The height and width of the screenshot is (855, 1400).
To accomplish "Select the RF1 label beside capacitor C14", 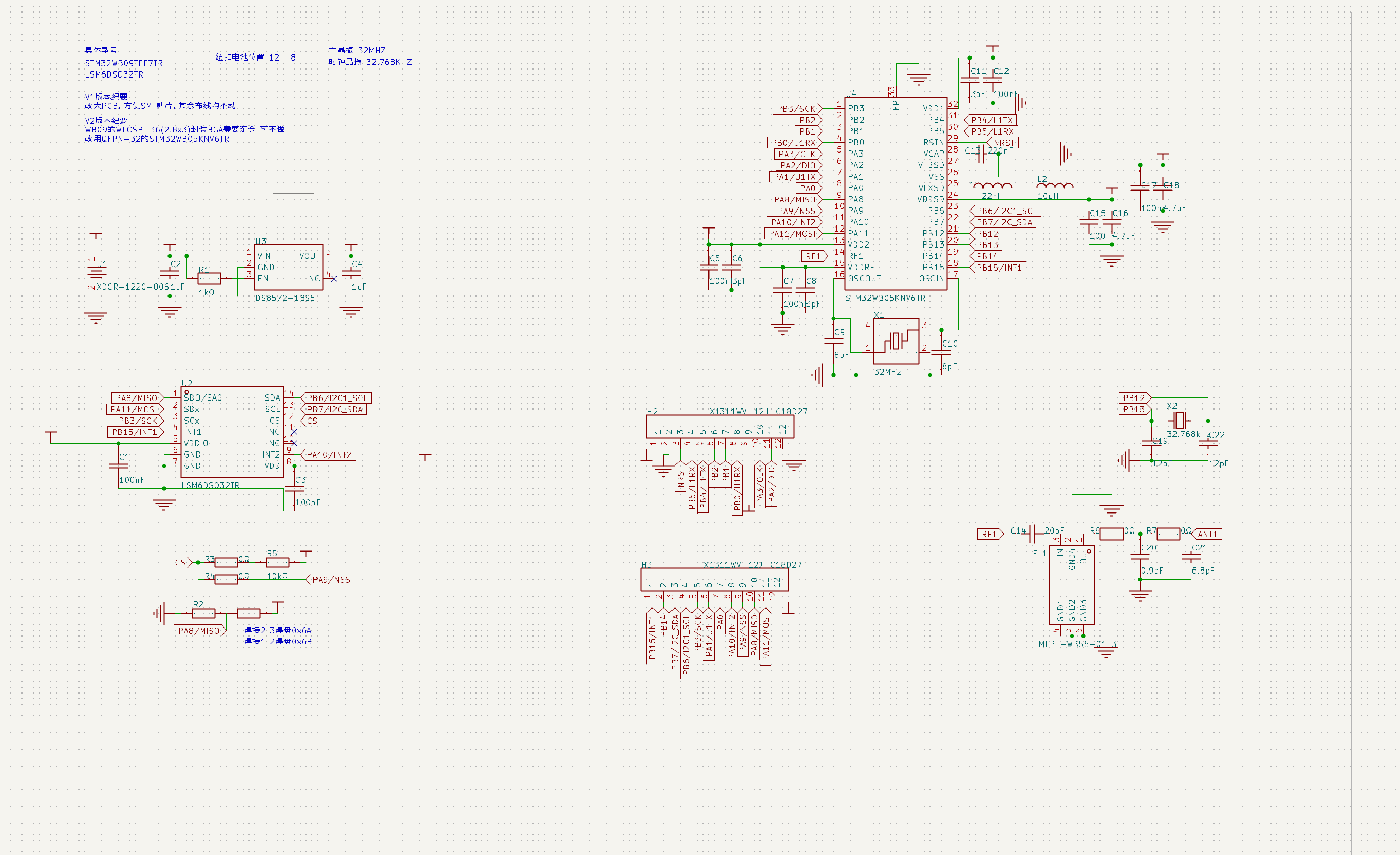I will [x=991, y=534].
